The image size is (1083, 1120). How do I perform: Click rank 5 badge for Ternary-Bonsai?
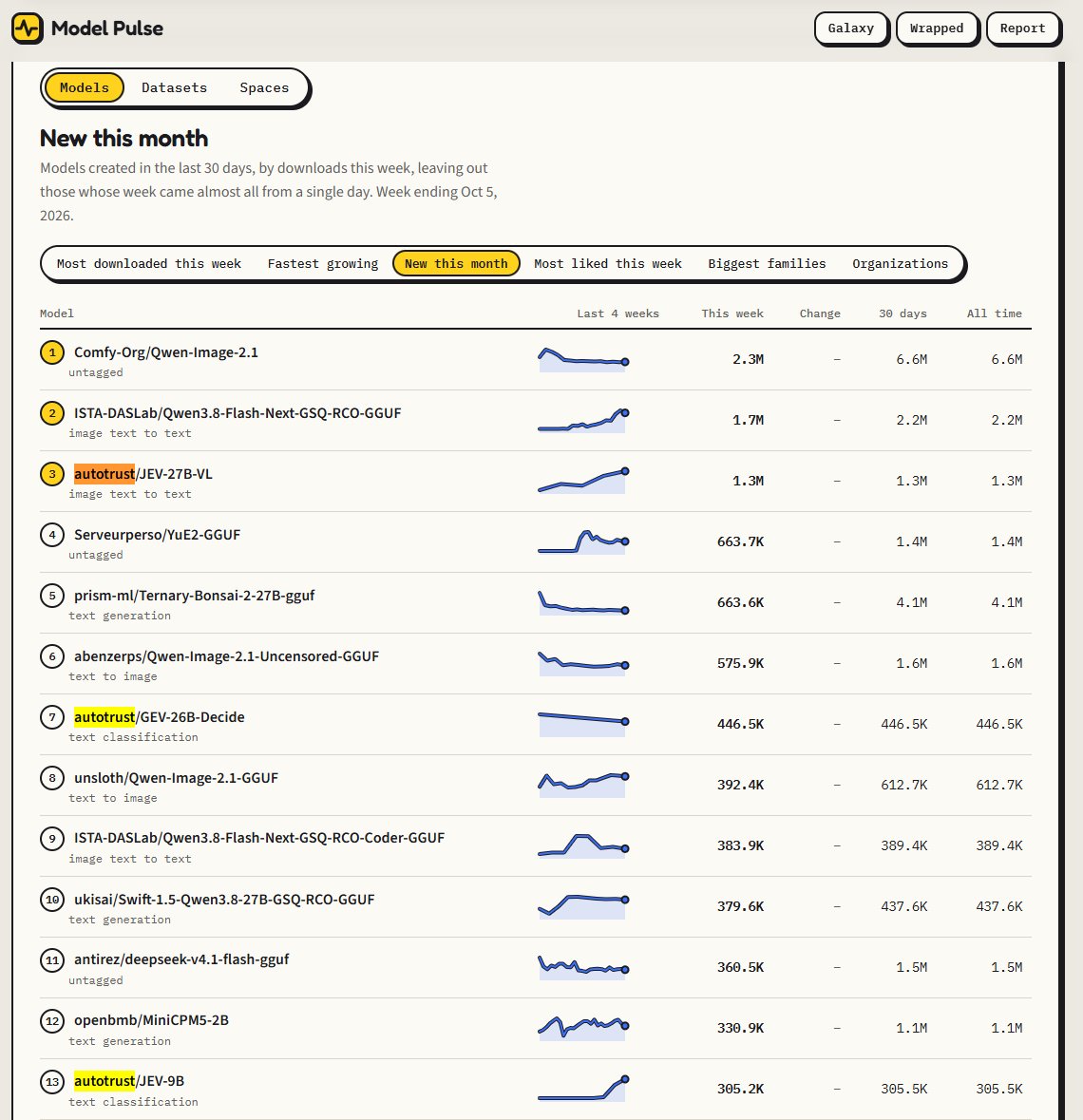click(x=52, y=595)
